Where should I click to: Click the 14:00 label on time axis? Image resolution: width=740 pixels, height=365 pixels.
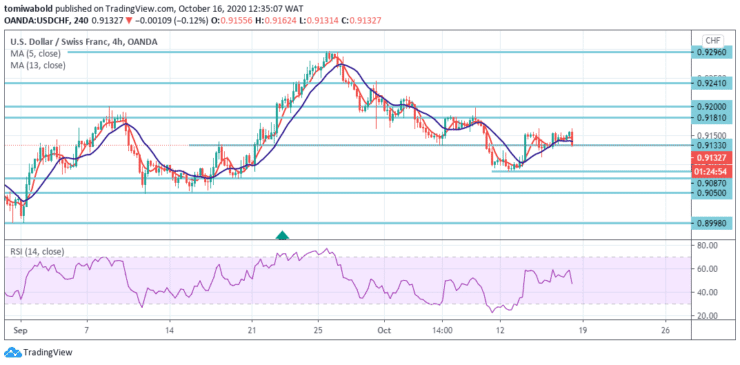pyautogui.click(x=442, y=330)
